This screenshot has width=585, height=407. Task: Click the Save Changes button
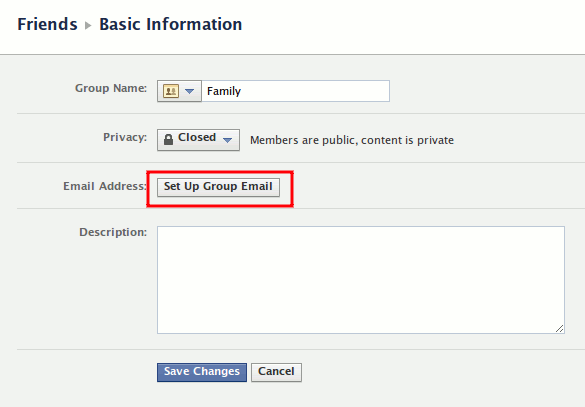(x=202, y=372)
